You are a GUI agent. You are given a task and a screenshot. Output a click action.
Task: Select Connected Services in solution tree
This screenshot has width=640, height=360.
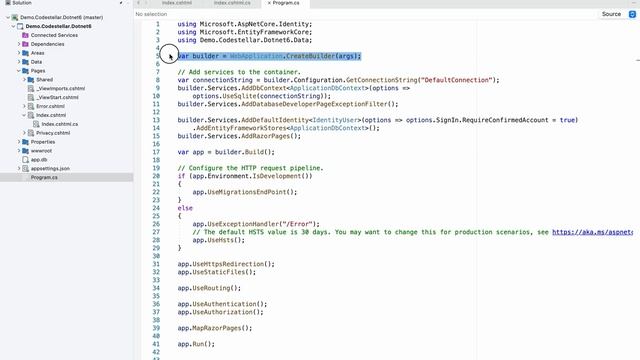click(x=54, y=36)
